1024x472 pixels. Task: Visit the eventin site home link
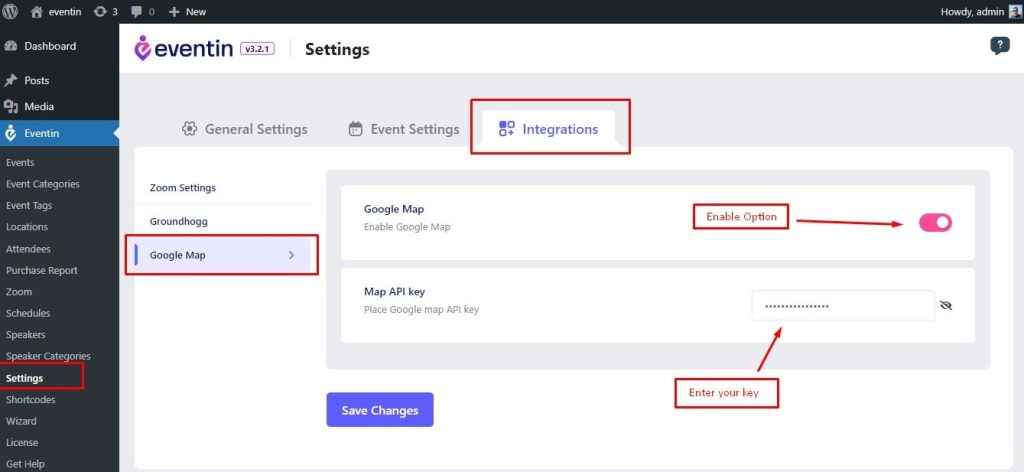pyautogui.click(x=56, y=12)
